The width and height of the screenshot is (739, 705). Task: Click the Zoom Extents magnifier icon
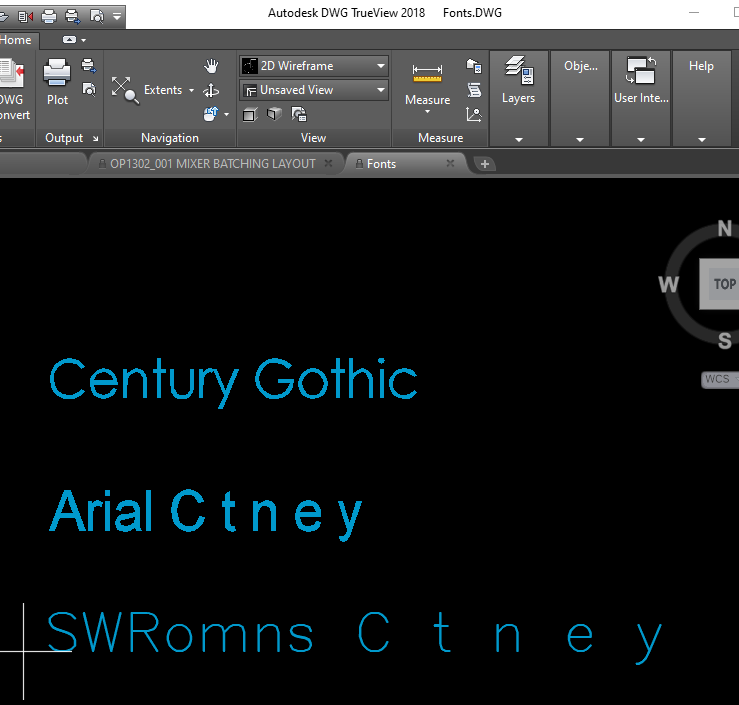click(x=125, y=90)
